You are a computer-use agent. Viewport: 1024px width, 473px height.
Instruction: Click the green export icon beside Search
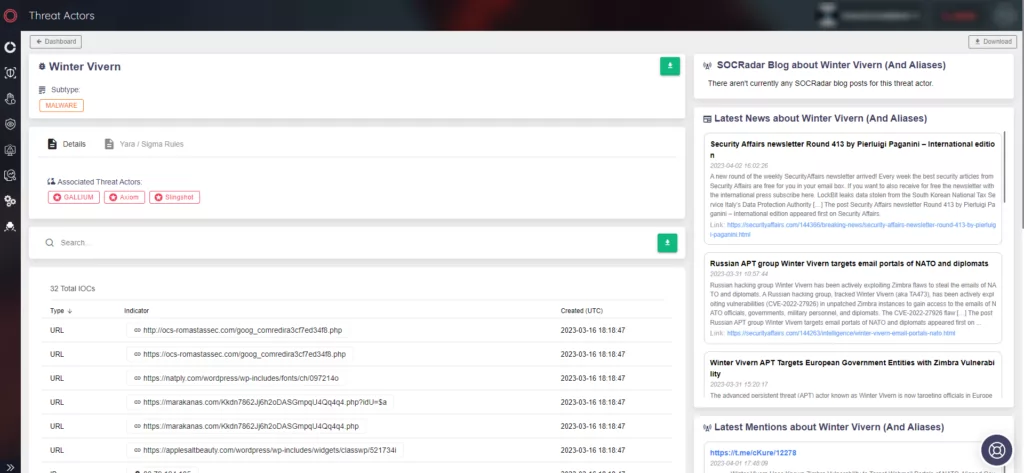click(x=667, y=242)
